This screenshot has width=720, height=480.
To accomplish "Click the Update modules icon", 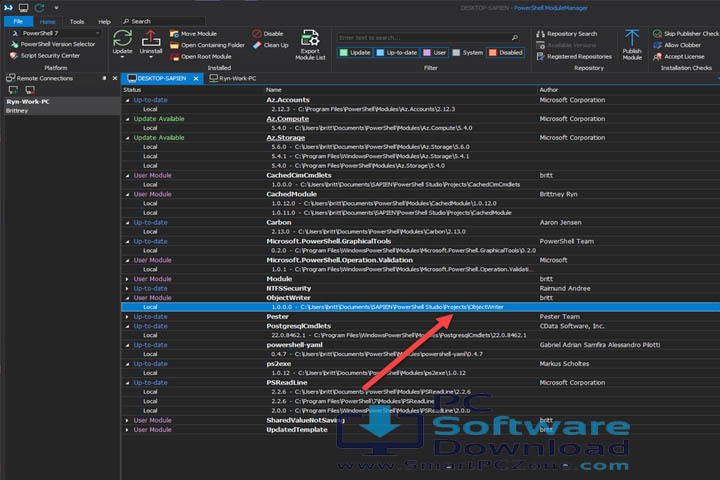I will 122,39.
